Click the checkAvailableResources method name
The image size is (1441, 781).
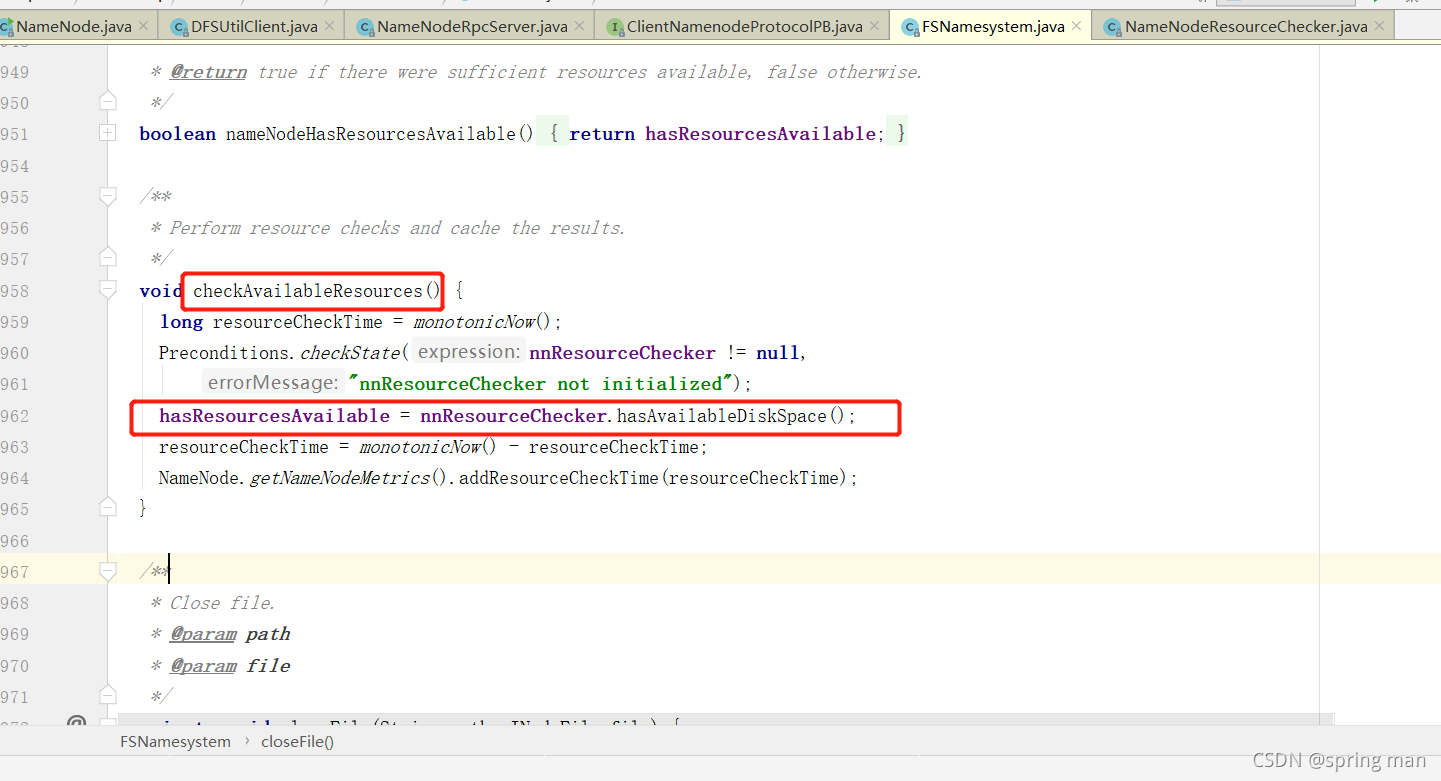point(307,291)
